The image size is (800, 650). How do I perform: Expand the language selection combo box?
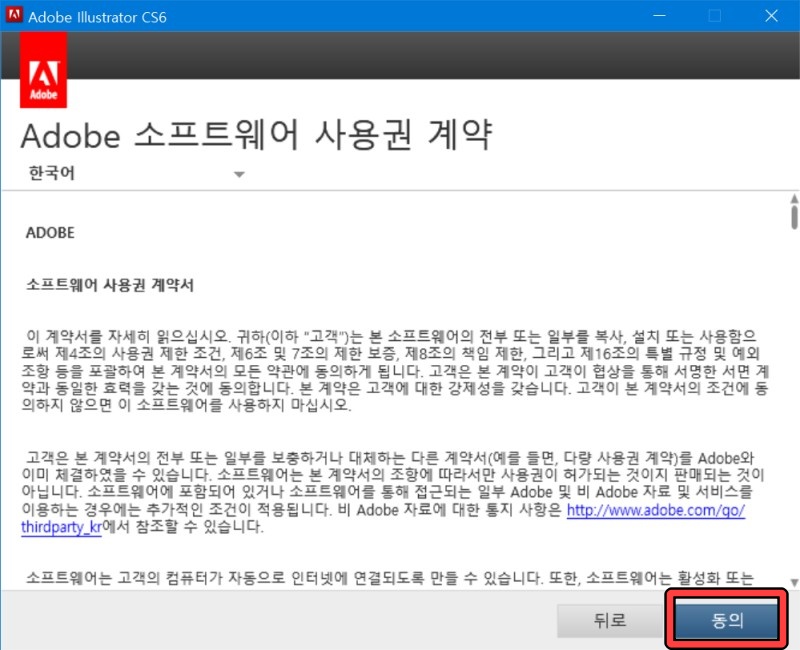tap(130, 174)
